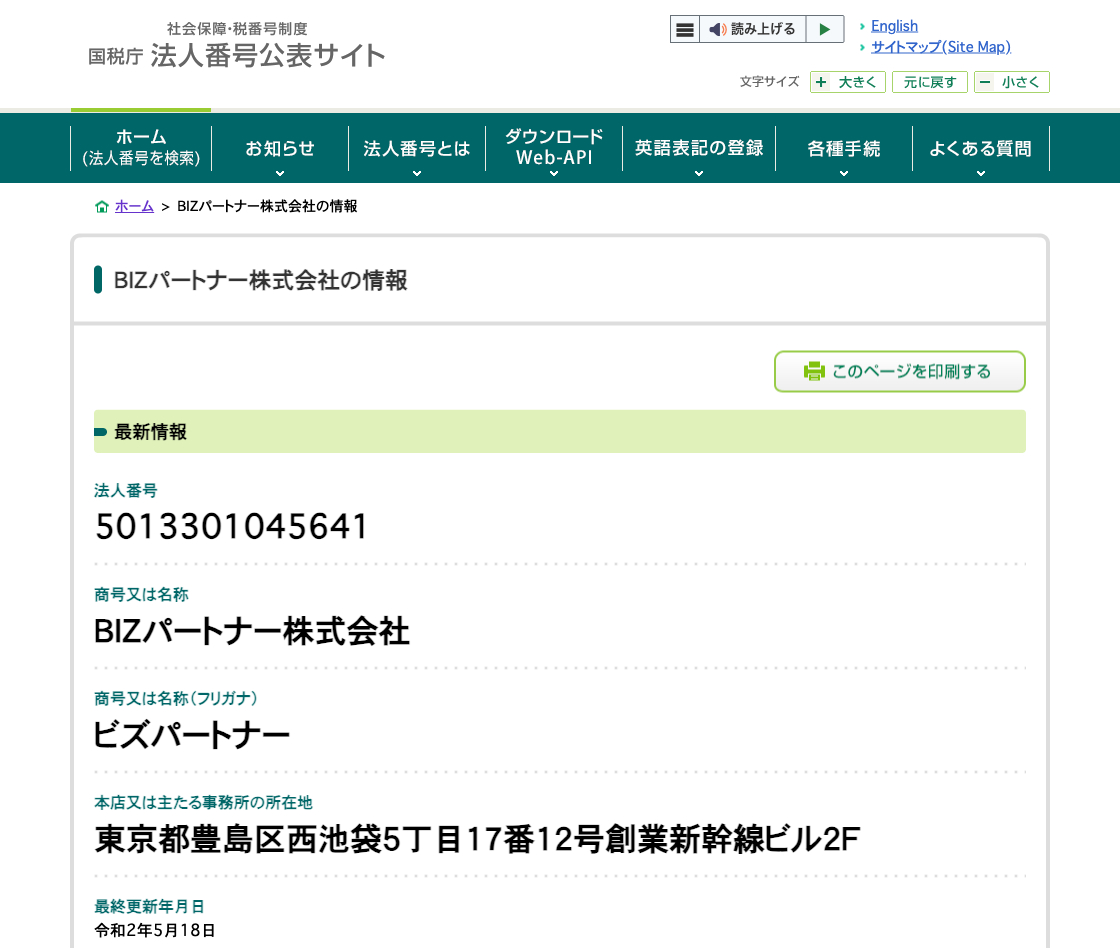
Task: Select update date 令和2年5月18日
Action: [x=154, y=930]
